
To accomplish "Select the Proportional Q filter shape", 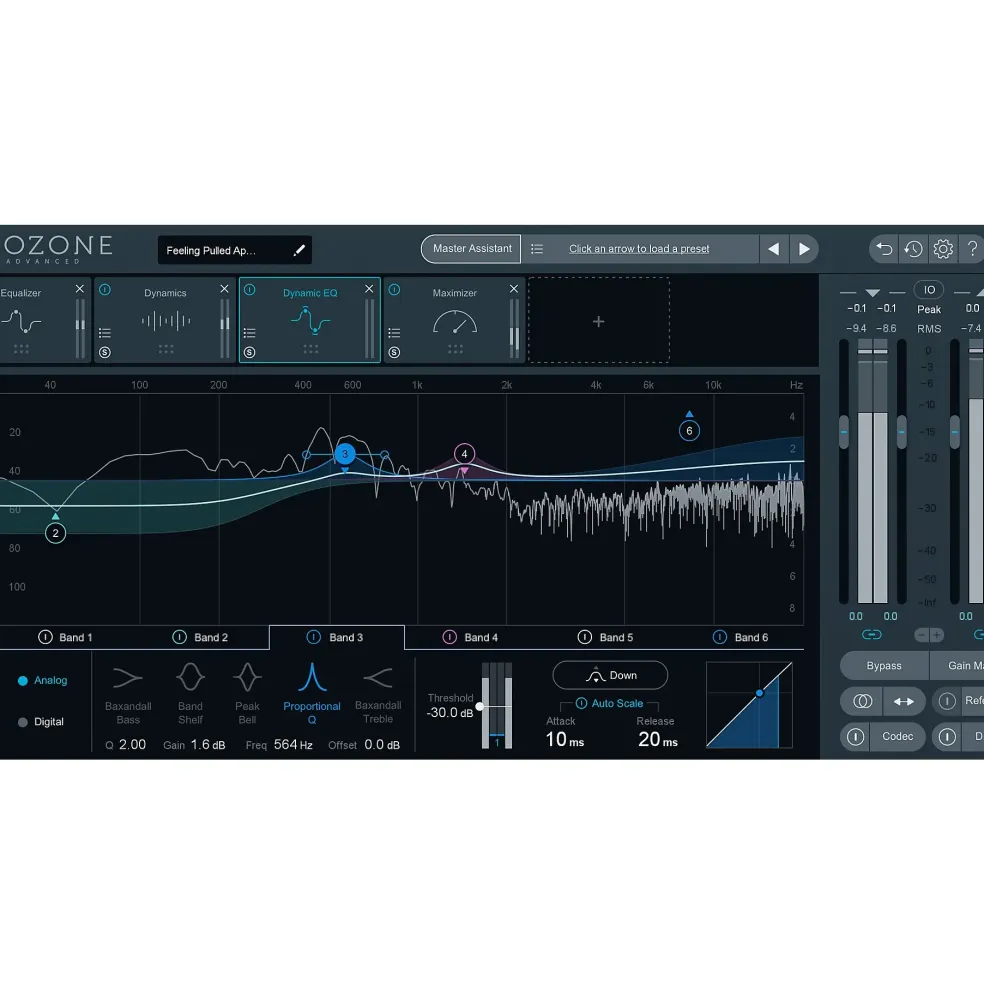I will click(x=312, y=695).
